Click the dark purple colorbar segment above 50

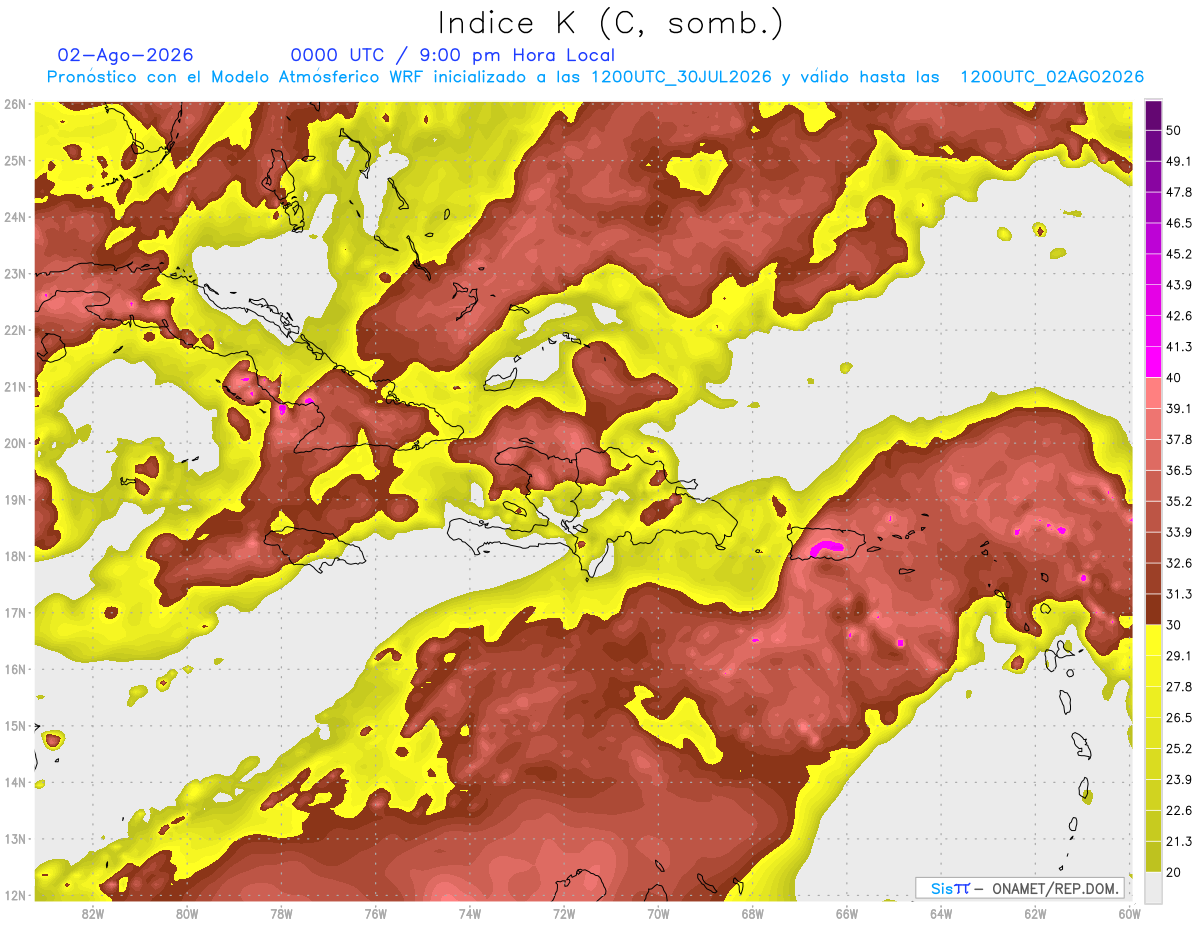(1153, 117)
